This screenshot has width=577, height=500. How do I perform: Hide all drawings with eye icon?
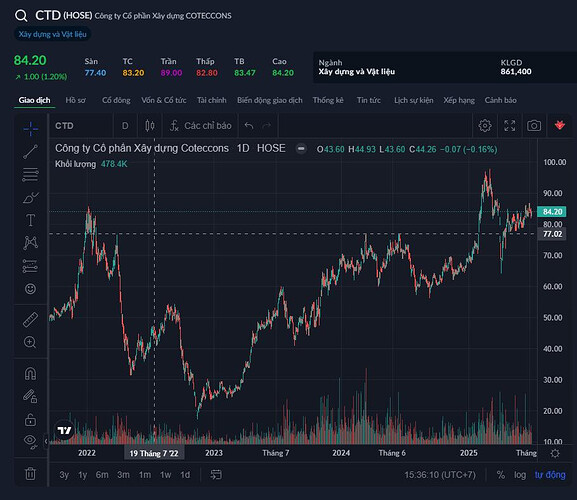(30, 441)
